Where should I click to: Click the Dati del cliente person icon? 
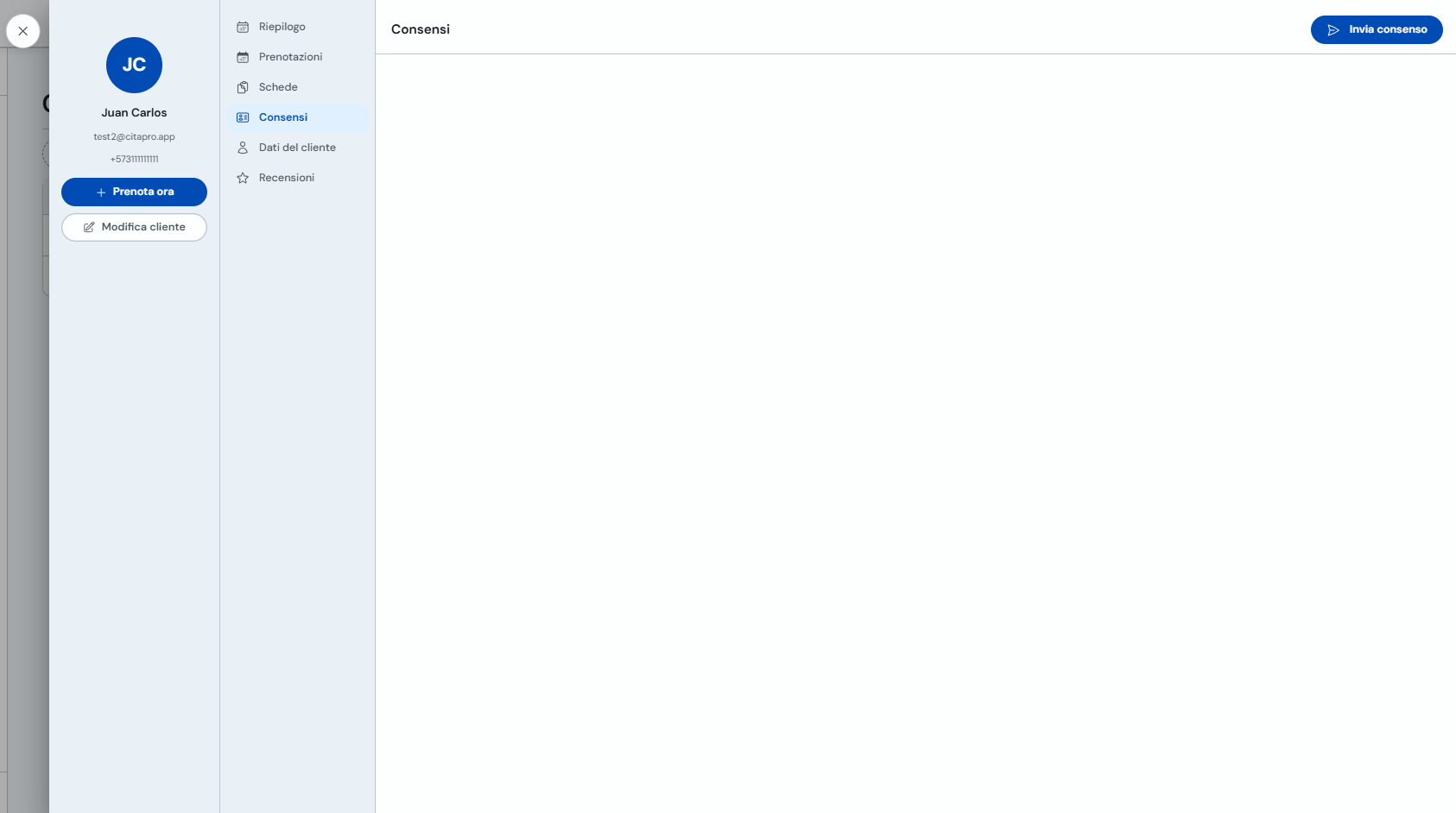coord(243,148)
